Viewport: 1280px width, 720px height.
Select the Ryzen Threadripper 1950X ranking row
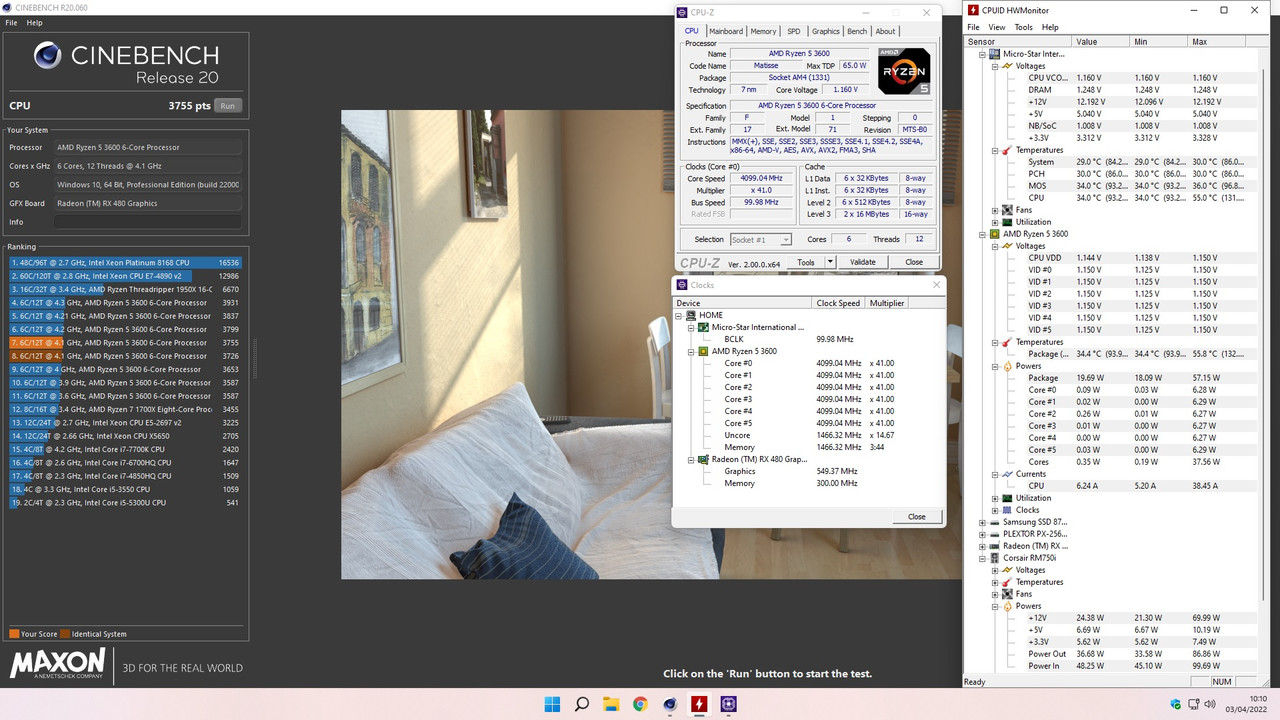[x=124, y=289]
